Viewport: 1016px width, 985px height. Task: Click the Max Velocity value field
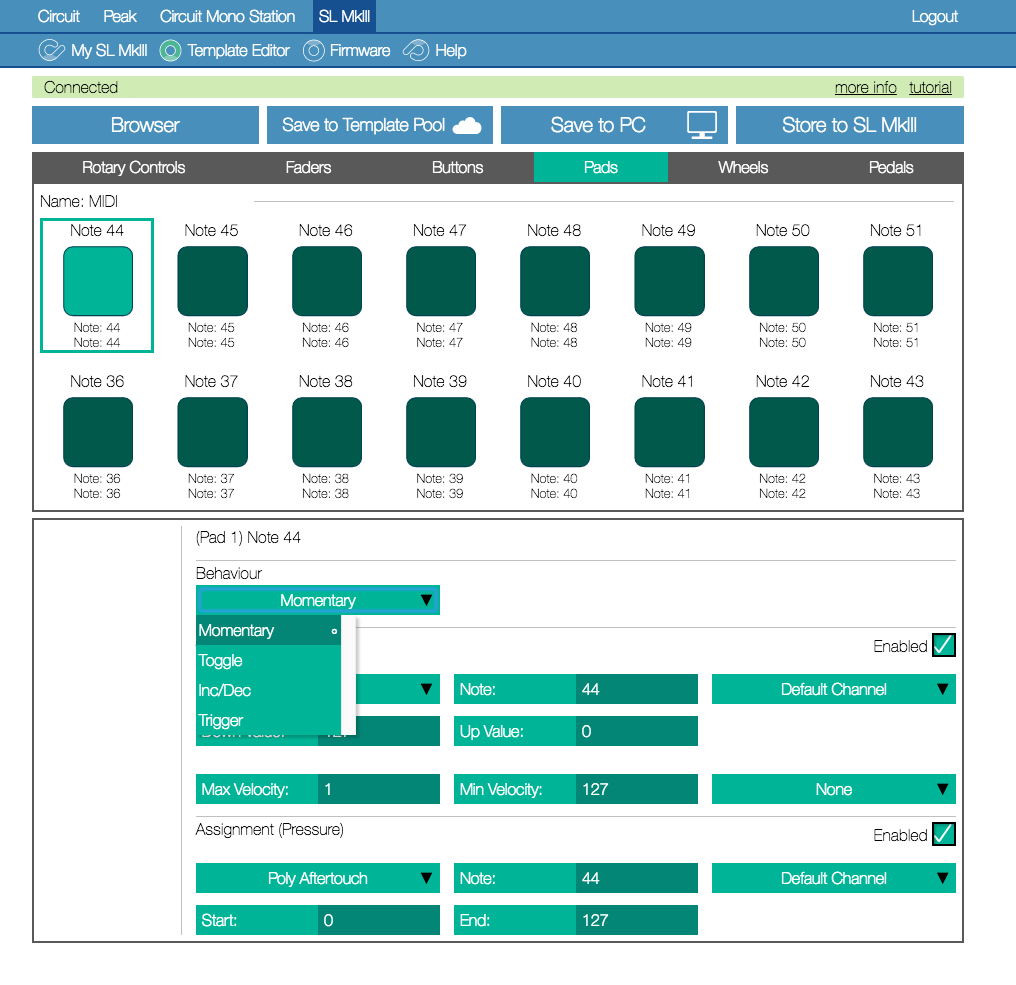[x=378, y=789]
